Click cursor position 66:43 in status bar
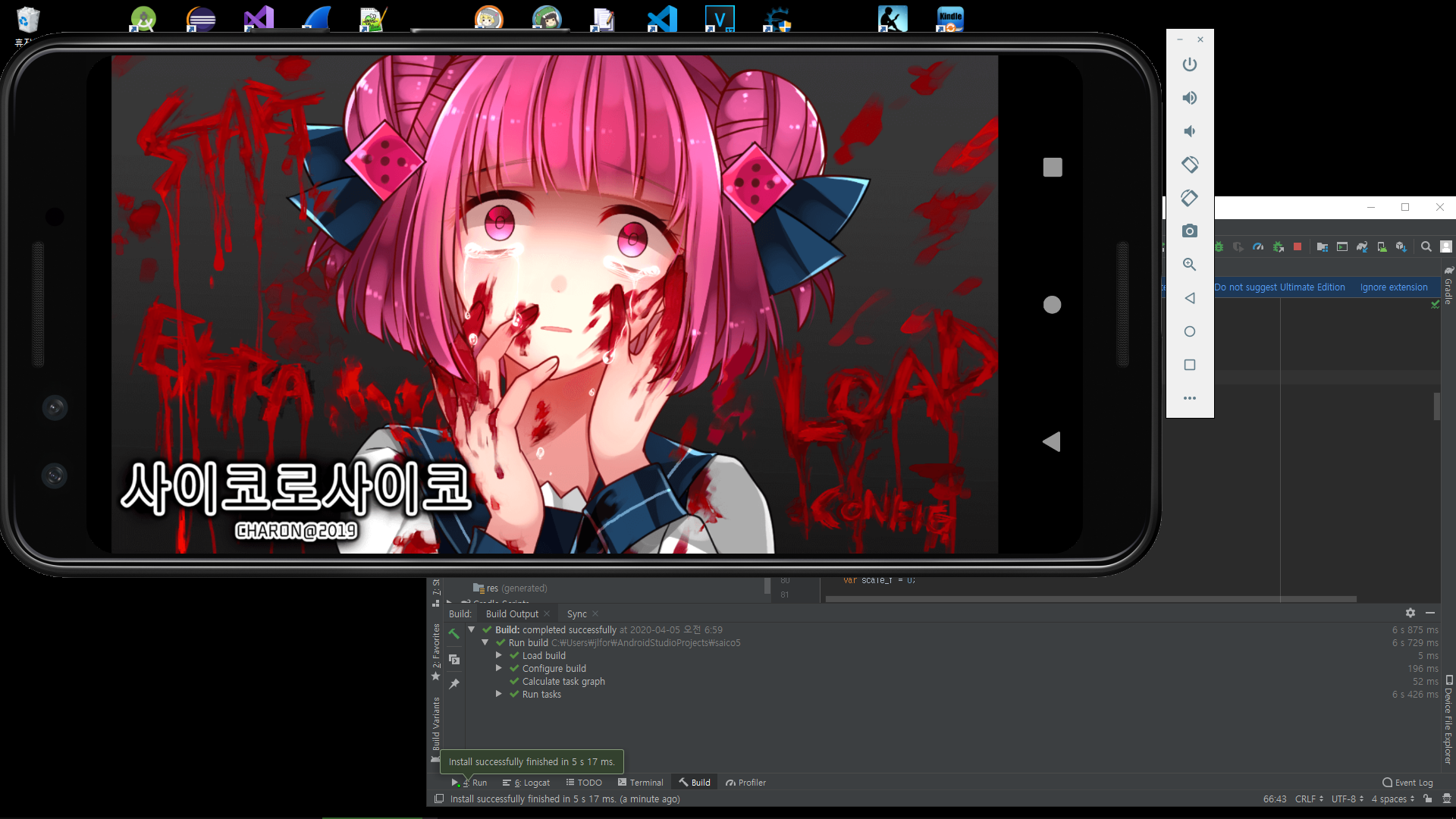The width and height of the screenshot is (1456, 819). [x=1275, y=799]
